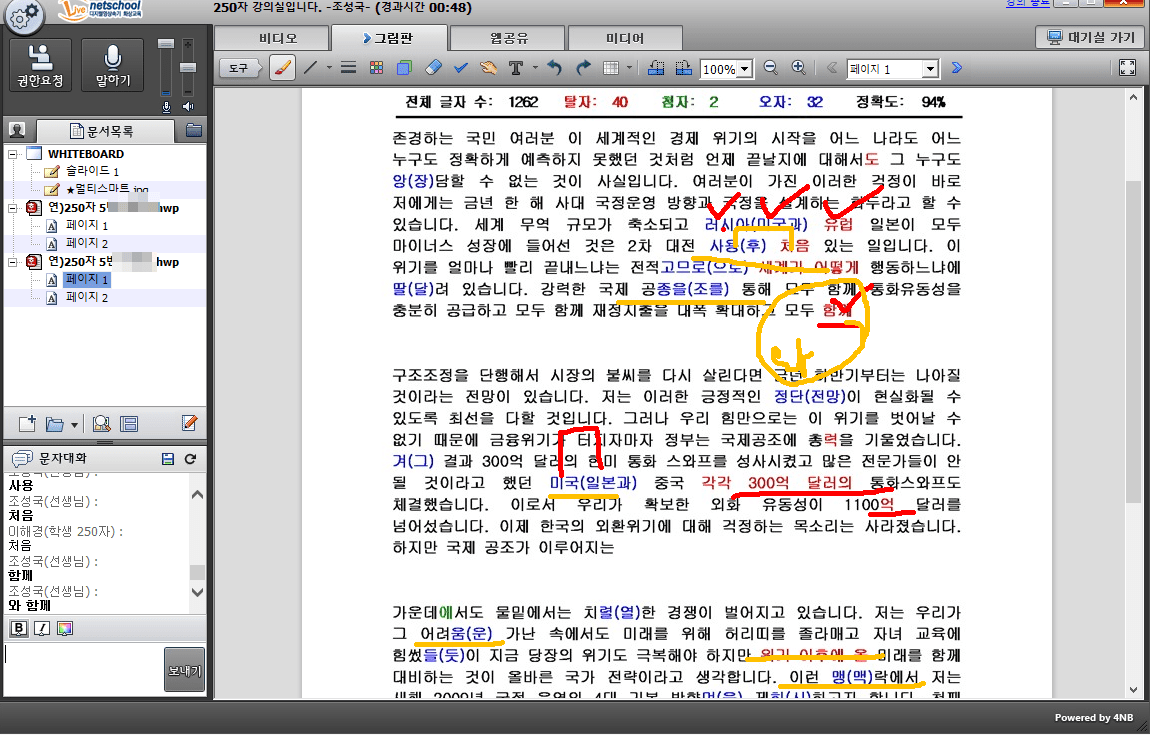This screenshot has height=735, width=1150.
Task: Click the undo arrow in toolbar
Action: point(555,69)
